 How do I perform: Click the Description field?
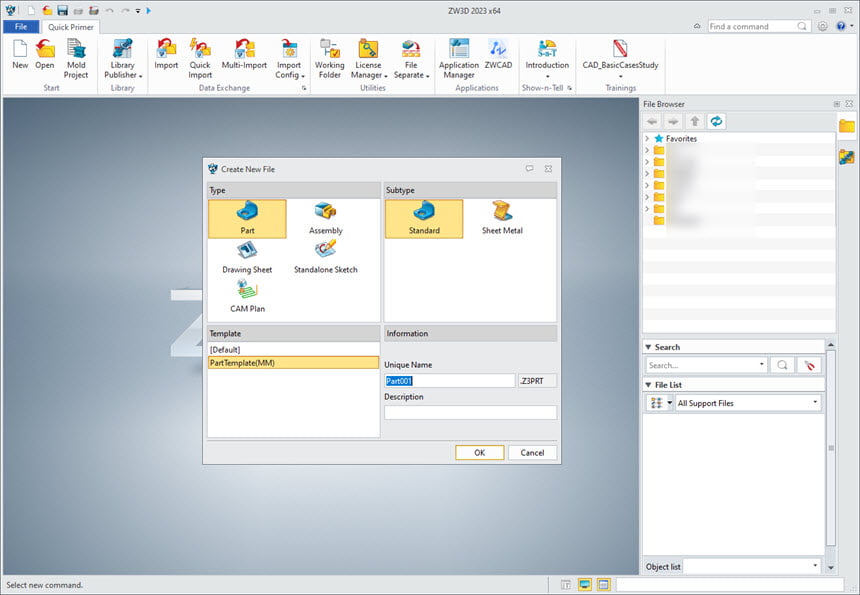click(471, 412)
